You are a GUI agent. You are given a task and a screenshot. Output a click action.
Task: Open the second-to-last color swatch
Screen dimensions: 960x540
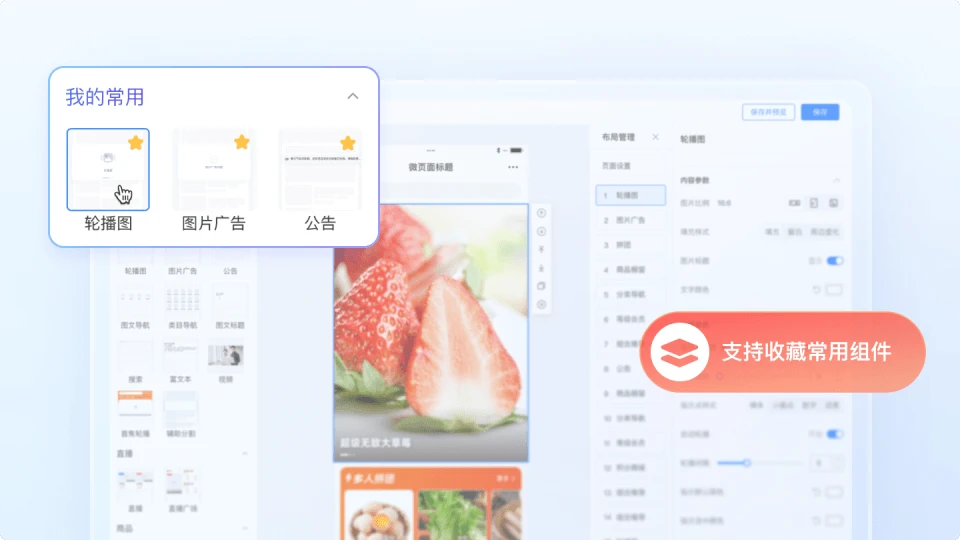click(x=834, y=492)
